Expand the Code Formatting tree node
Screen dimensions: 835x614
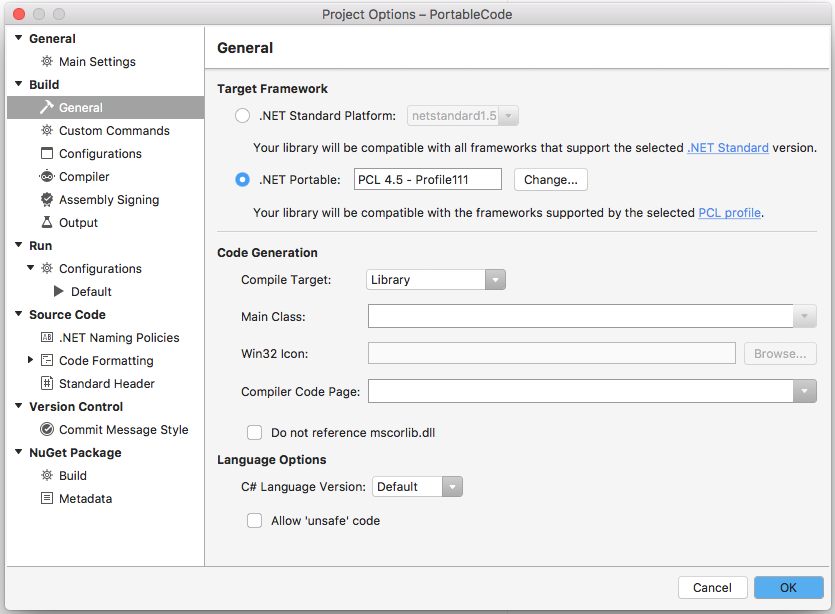31,361
